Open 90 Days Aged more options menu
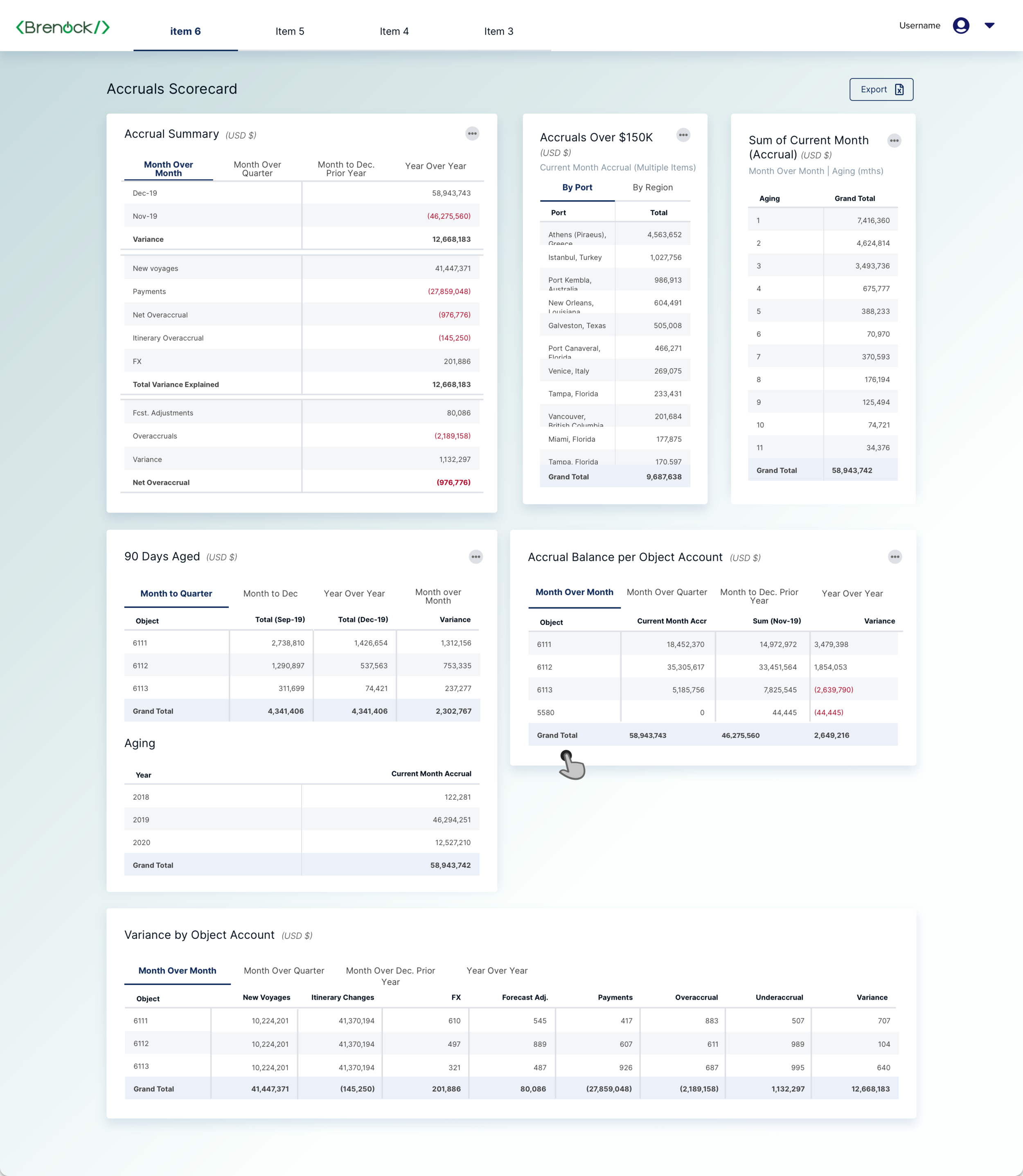This screenshot has height=1176, width=1023. 475,557
